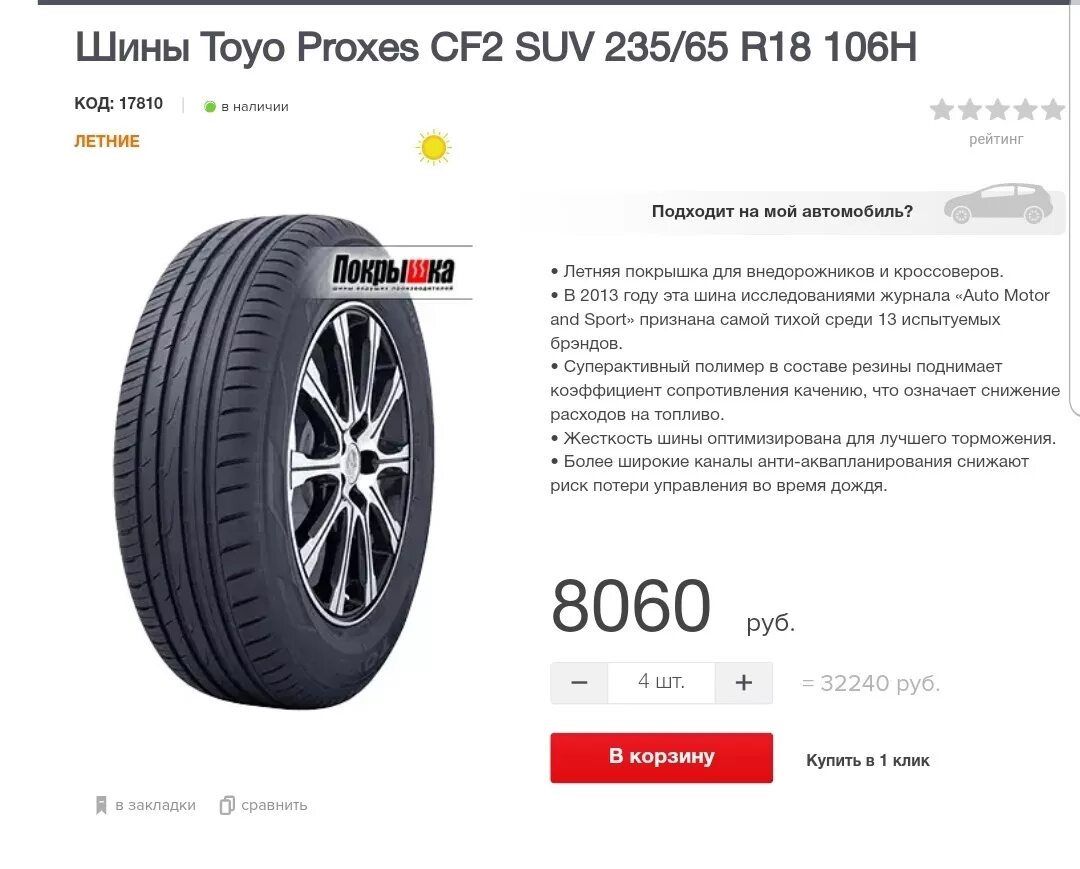The image size is (1080, 869).
Task: Click the Покрышка logo on the tire image
Action: pos(393,272)
